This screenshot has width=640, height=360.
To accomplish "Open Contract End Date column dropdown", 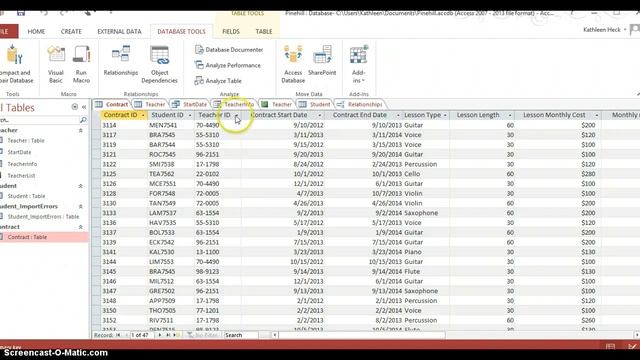I will point(398,116).
